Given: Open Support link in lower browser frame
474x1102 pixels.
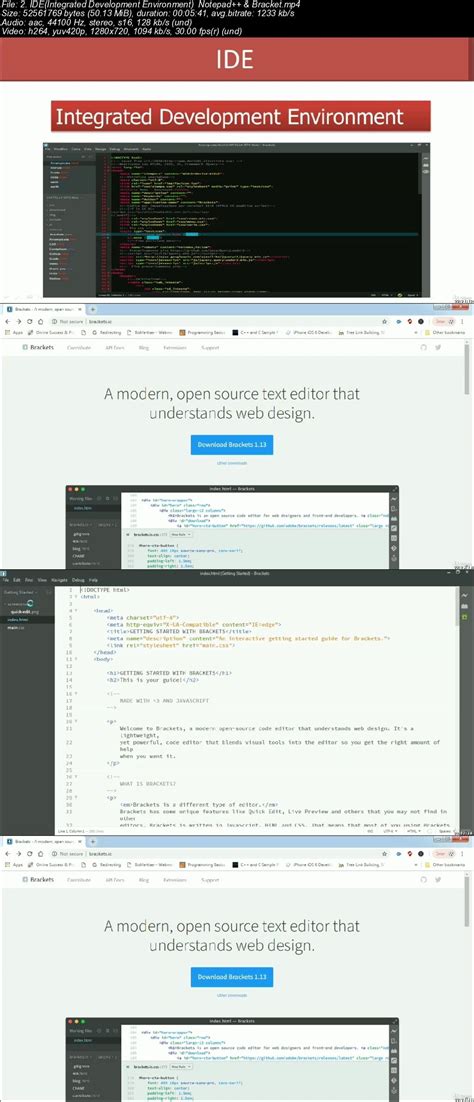Looking at the screenshot, I should pos(210,879).
